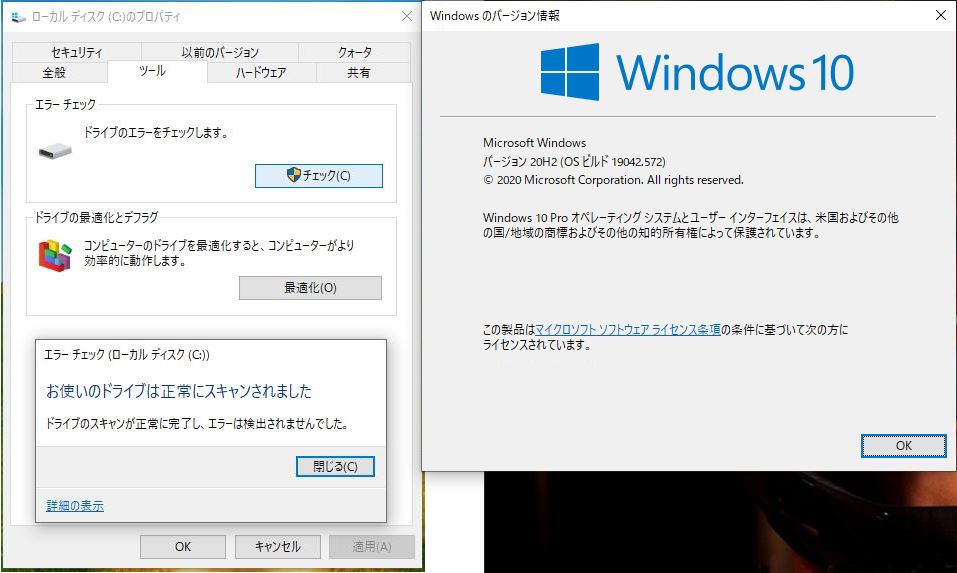The width and height of the screenshot is (957, 573).
Task: Close the ローカル ディスク (C:) properties window
Action: (407, 16)
